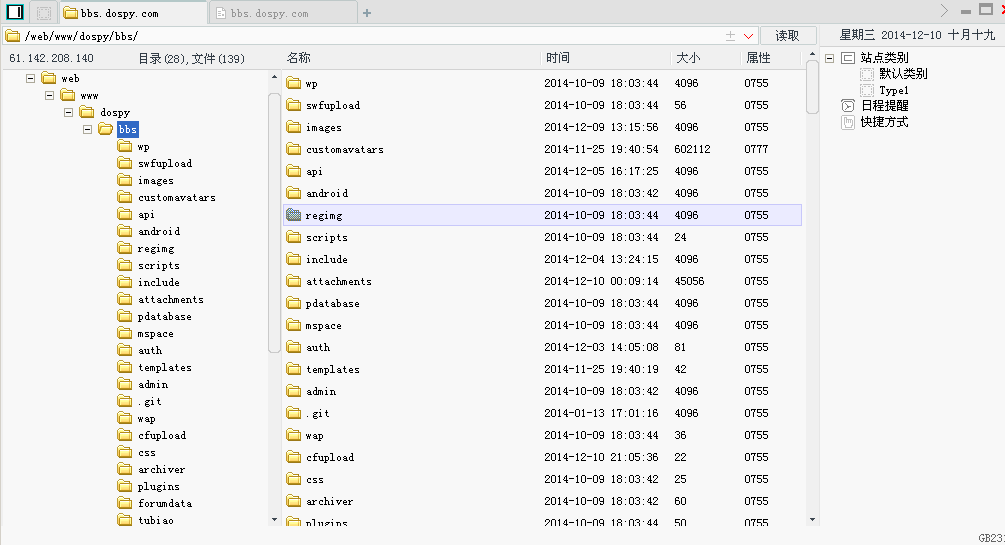This screenshot has width=1005, height=545.
Task: Select the swfupload folder icon in the tree
Action: click(x=125, y=164)
